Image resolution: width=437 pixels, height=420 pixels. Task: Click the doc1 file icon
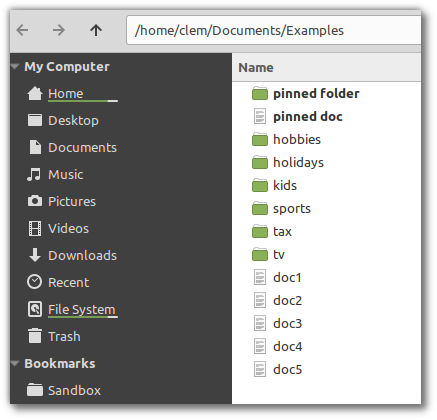260,277
